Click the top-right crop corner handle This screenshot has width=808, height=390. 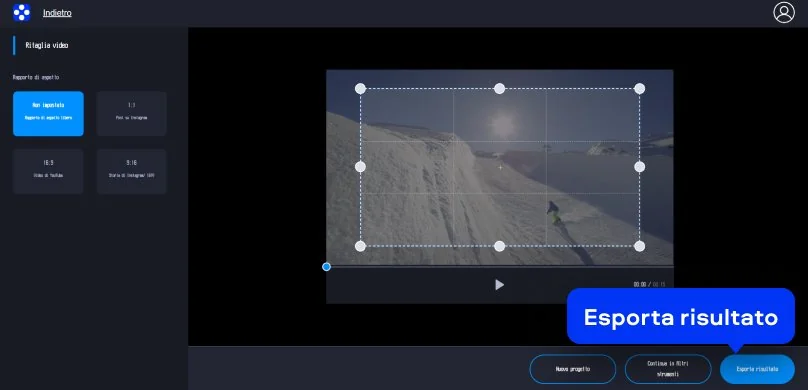[639, 89]
